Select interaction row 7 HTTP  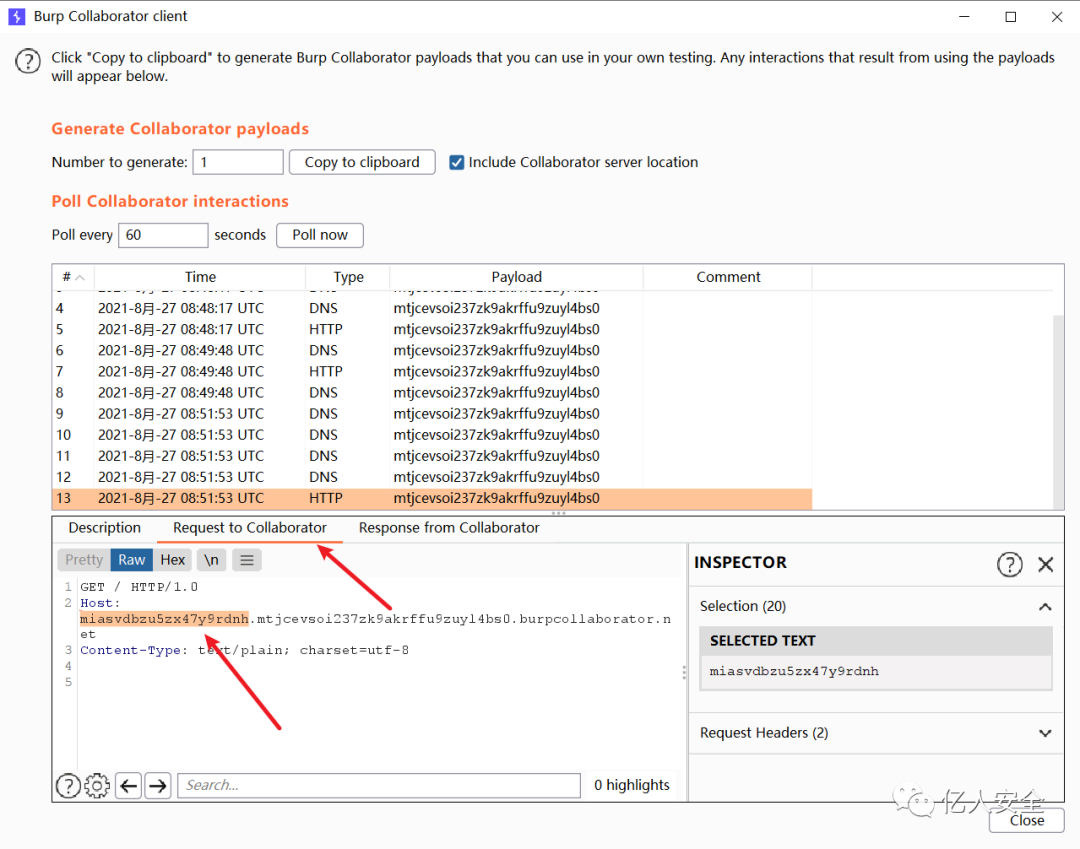pyautogui.click(x=432, y=372)
